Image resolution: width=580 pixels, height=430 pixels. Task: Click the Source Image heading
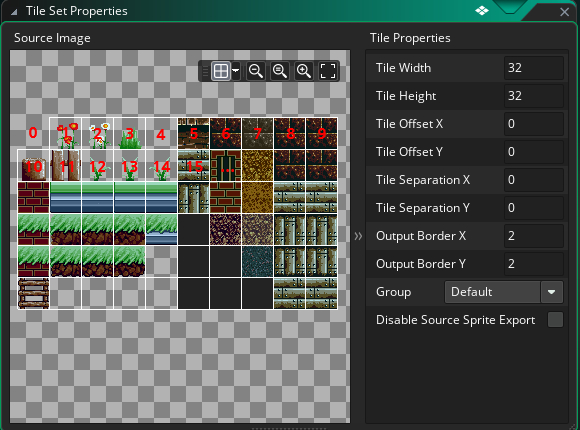pyautogui.click(x=52, y=38)
